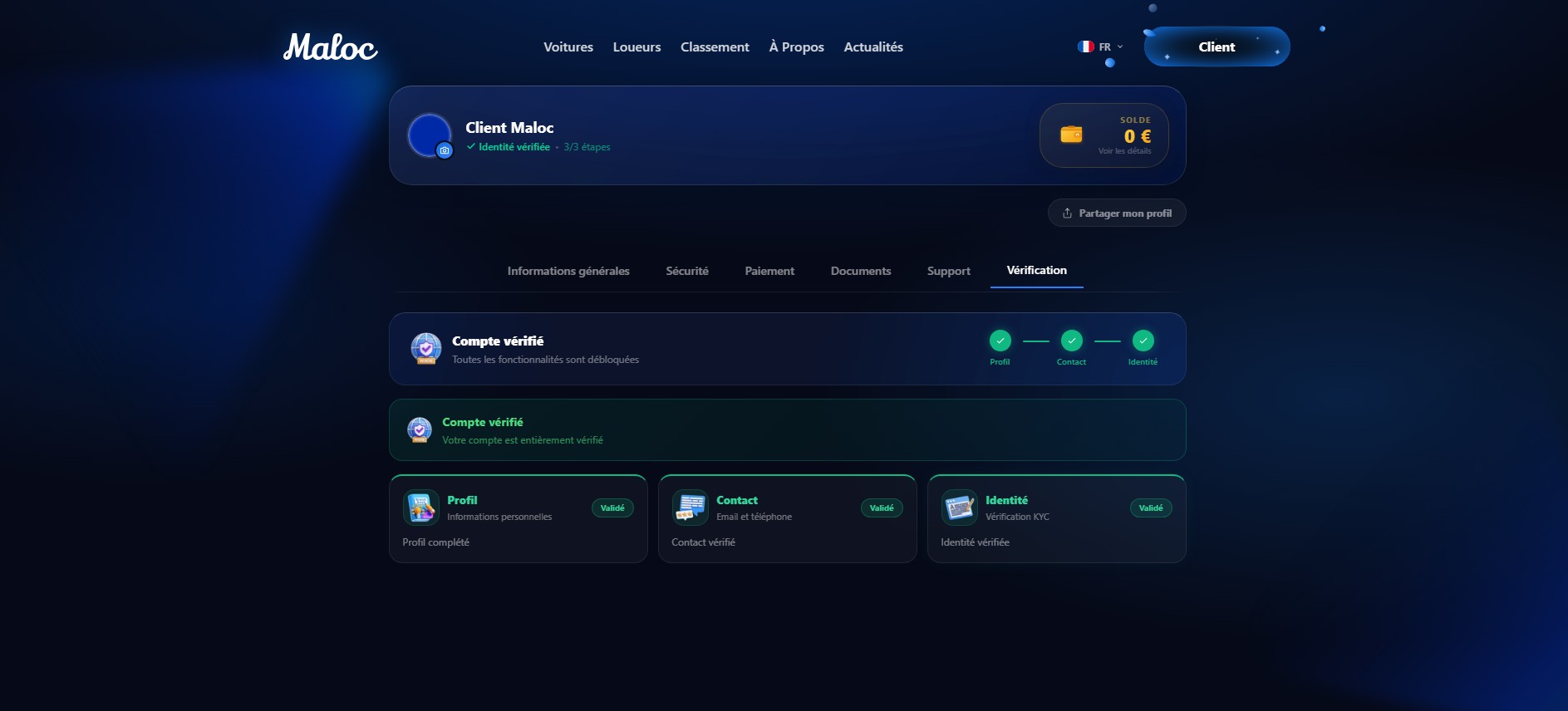Go to Voitures in navigation
The width and height of the screenshot is (1568, 711).
[x=568, y=47]
